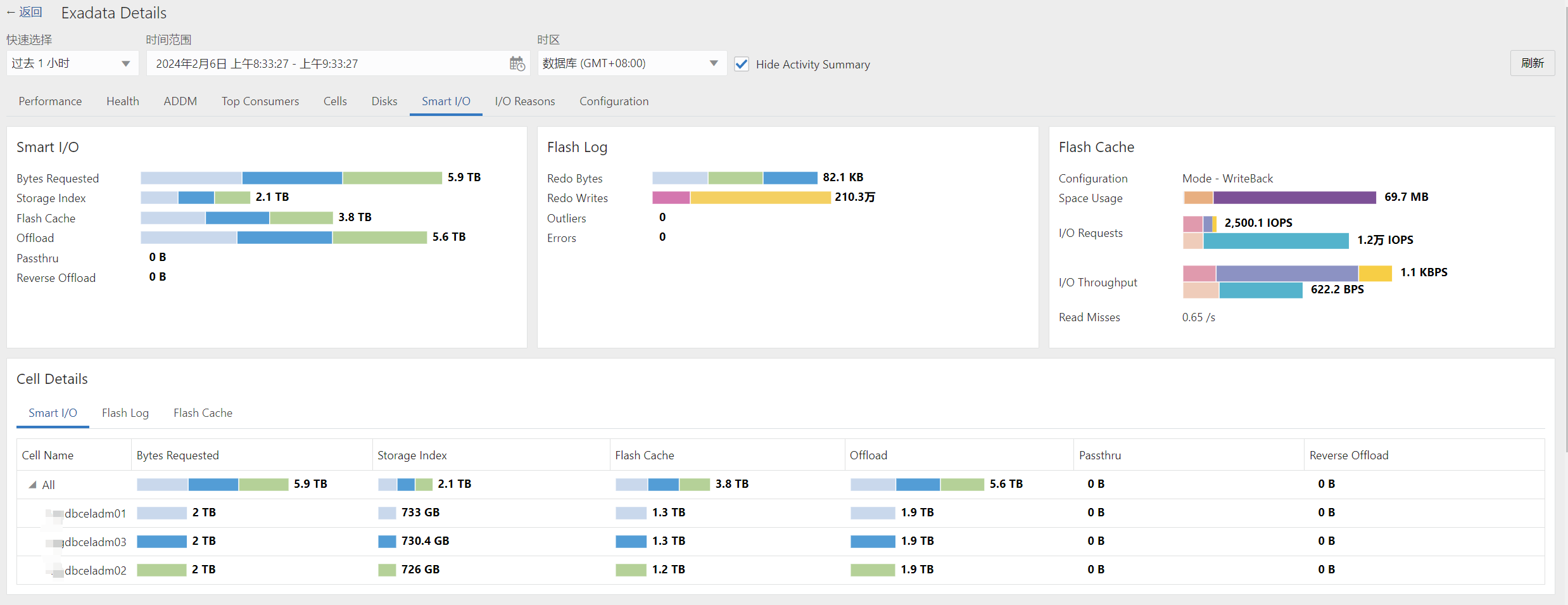Click the Offload 5.6 TB summary bar
The width and height of the screenshot is (1568, 605).
(x=284, y=238)
